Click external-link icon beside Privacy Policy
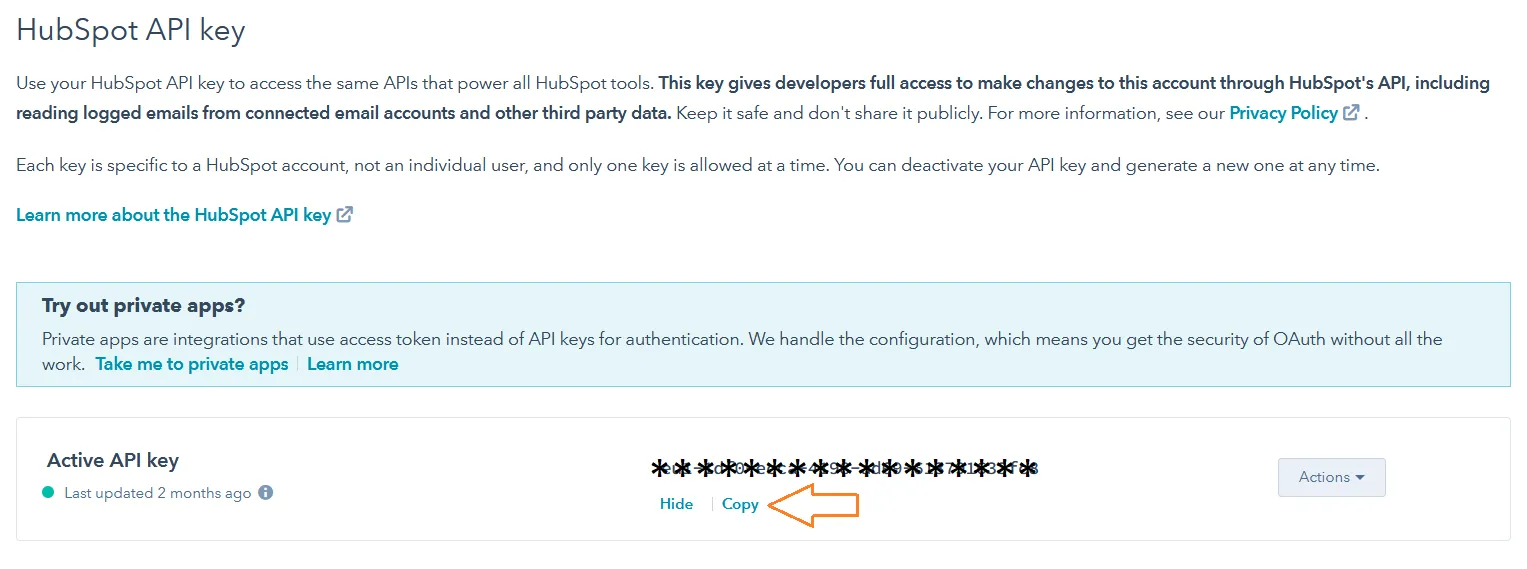 (1351, 113)
